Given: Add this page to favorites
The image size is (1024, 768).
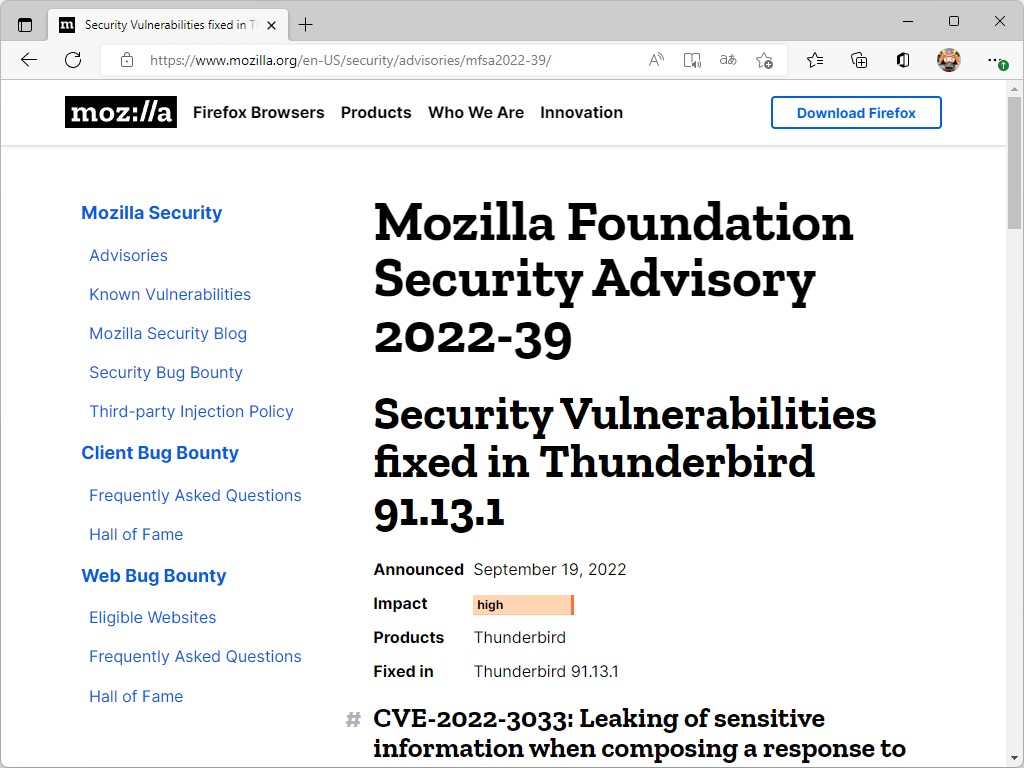Looking at the screenshot, I should click(765, 60).
